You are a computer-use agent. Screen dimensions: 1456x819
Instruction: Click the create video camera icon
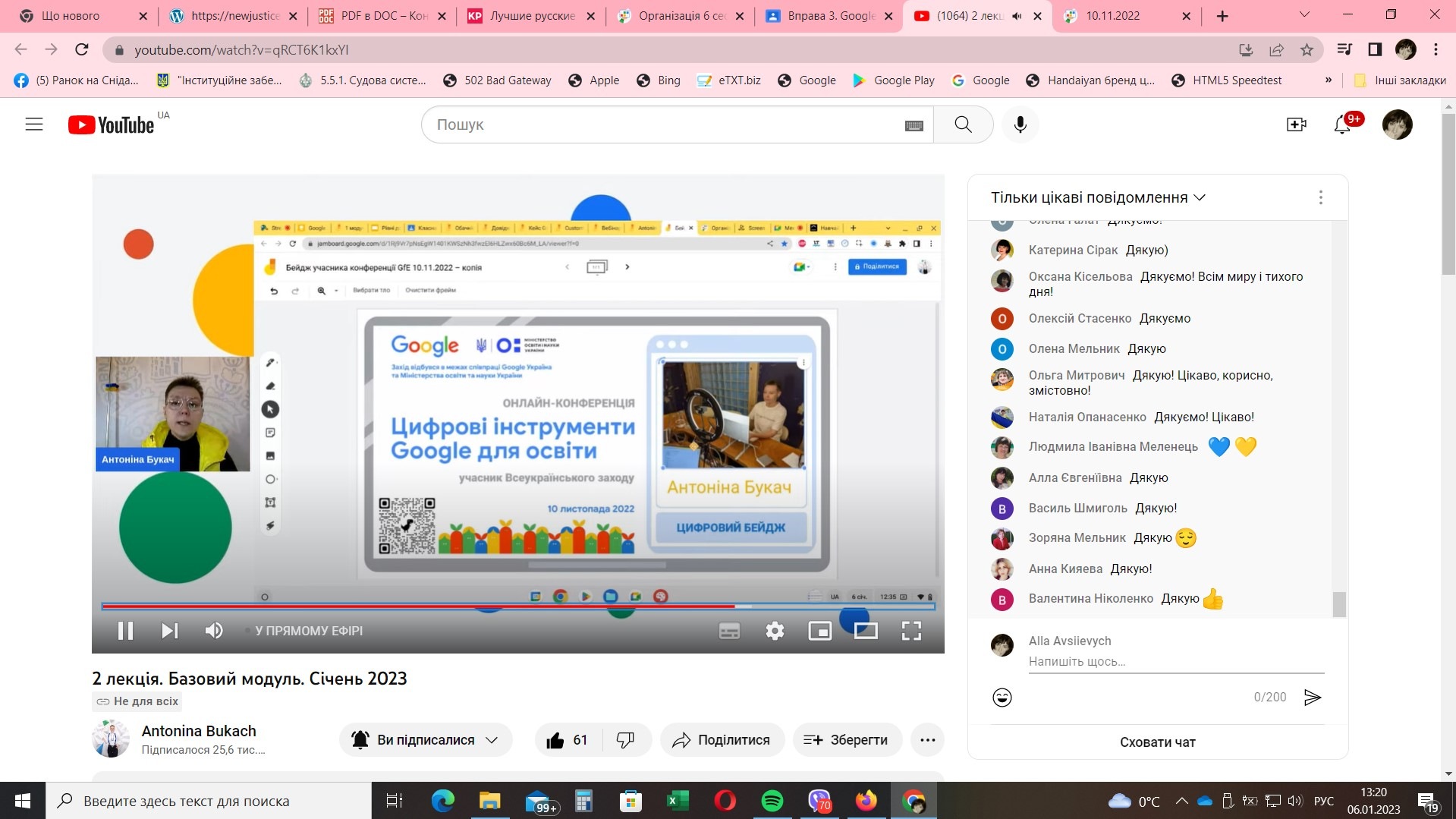[x=1296, y=124]
